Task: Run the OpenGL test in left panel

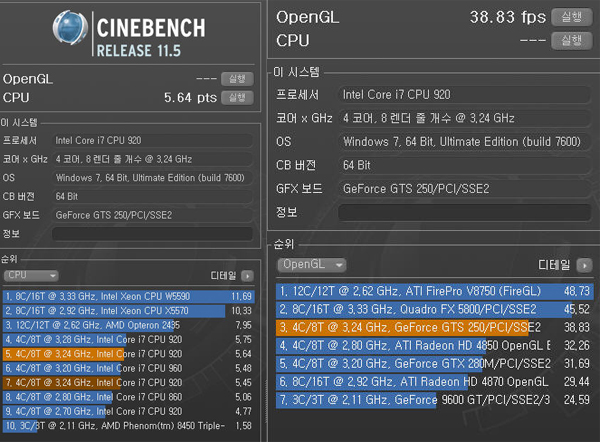Action: point(237,79)
